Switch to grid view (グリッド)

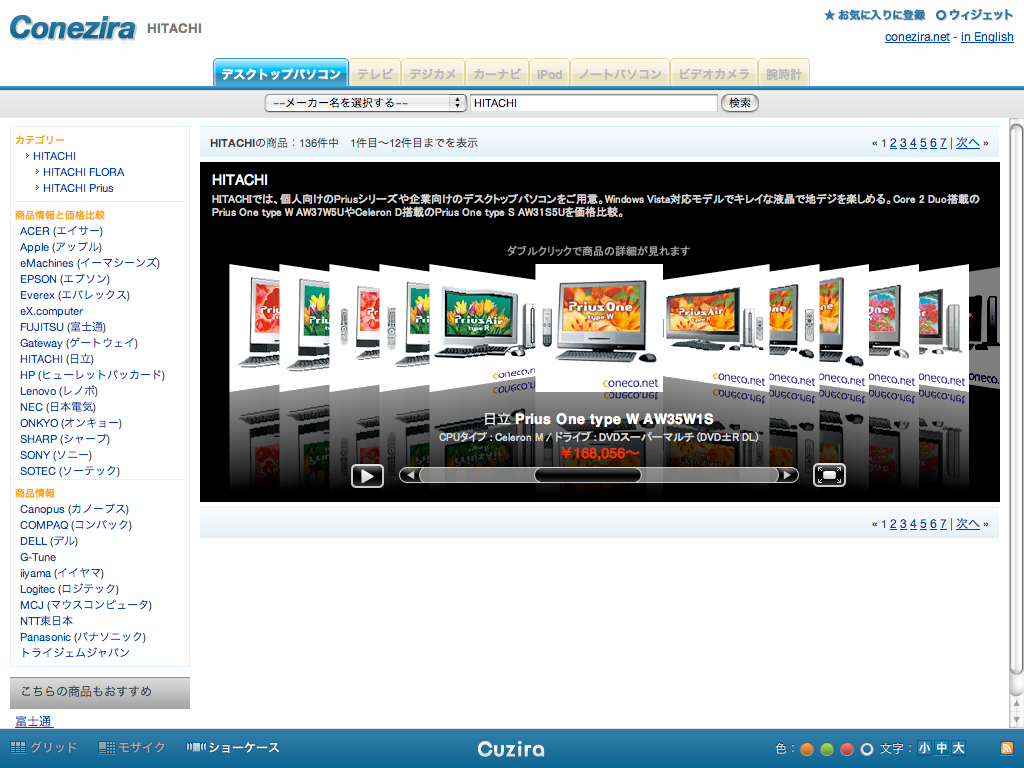(x=44, y=748)
